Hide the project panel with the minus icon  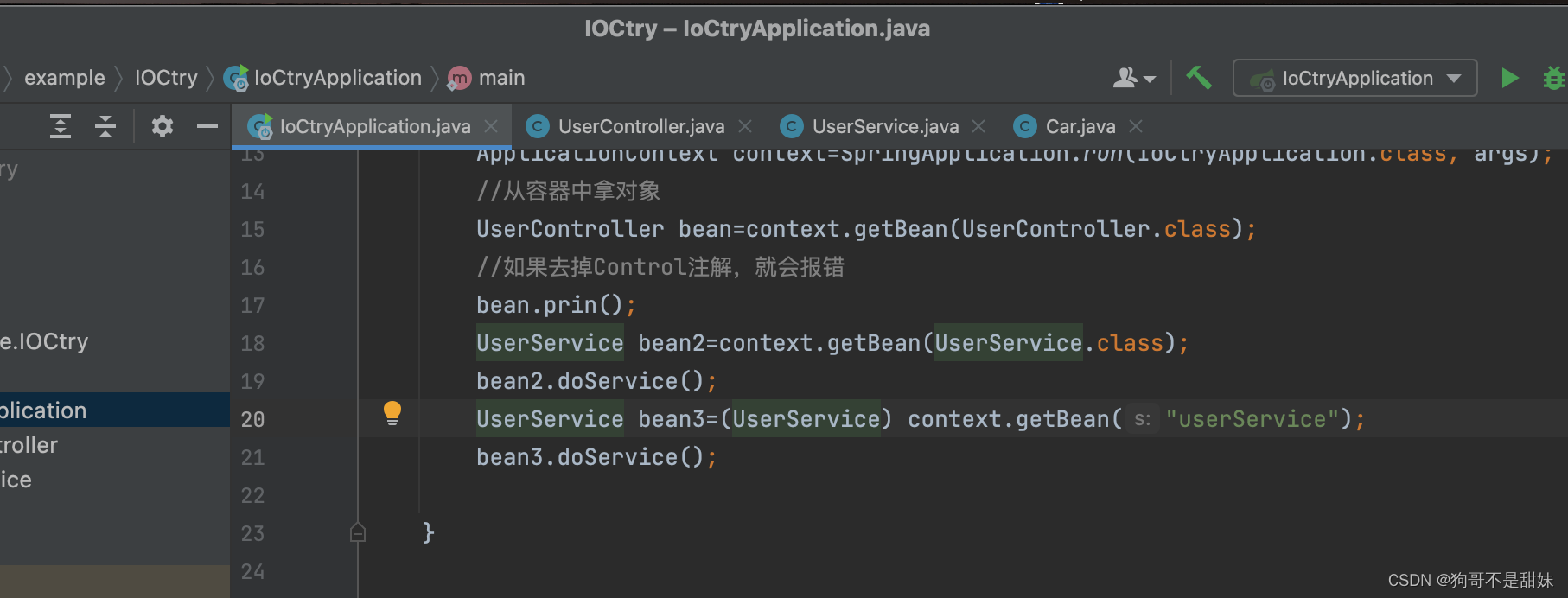click(x=207, y=126)
